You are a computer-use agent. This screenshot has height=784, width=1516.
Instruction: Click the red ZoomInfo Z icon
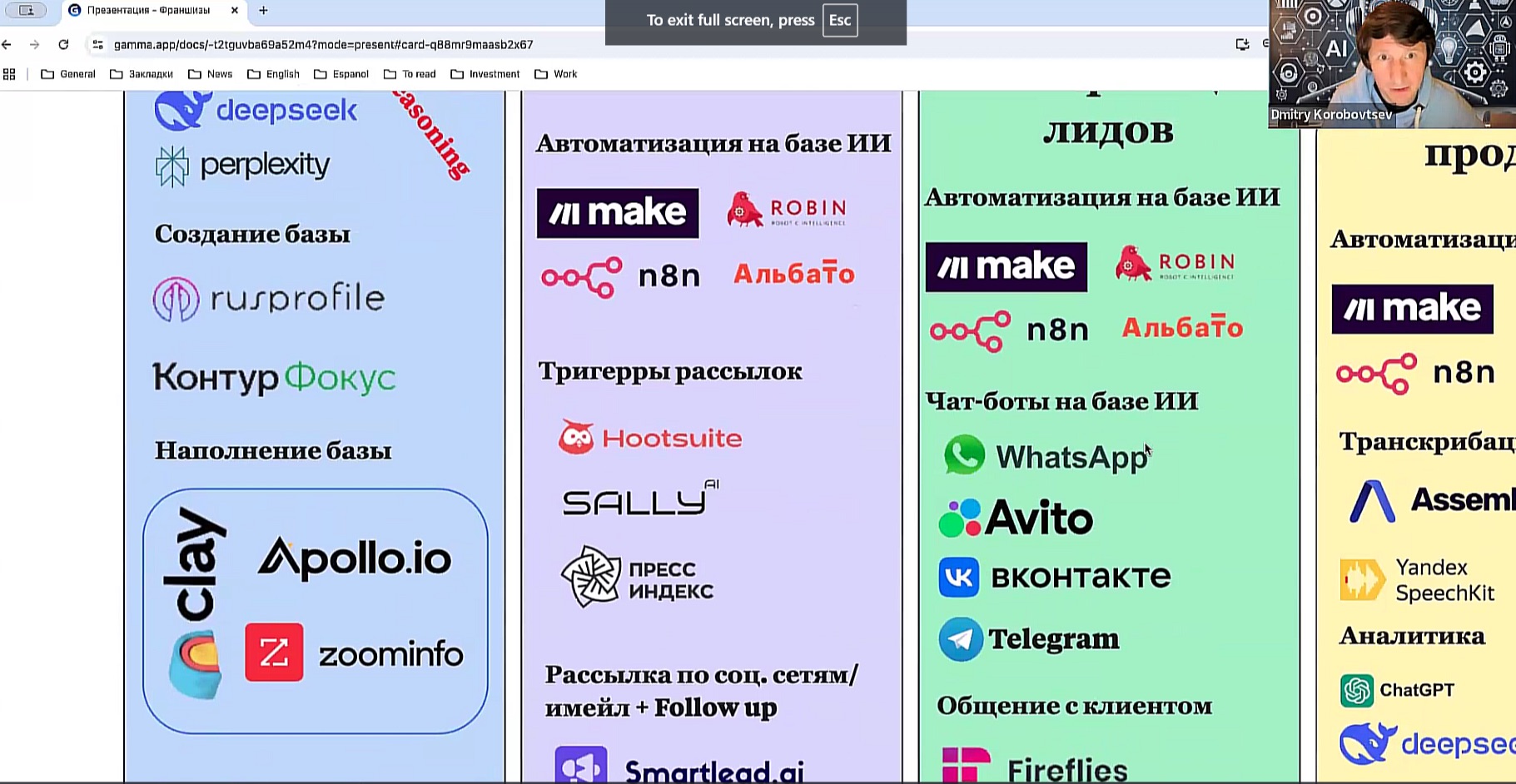[x=274, y=652]
